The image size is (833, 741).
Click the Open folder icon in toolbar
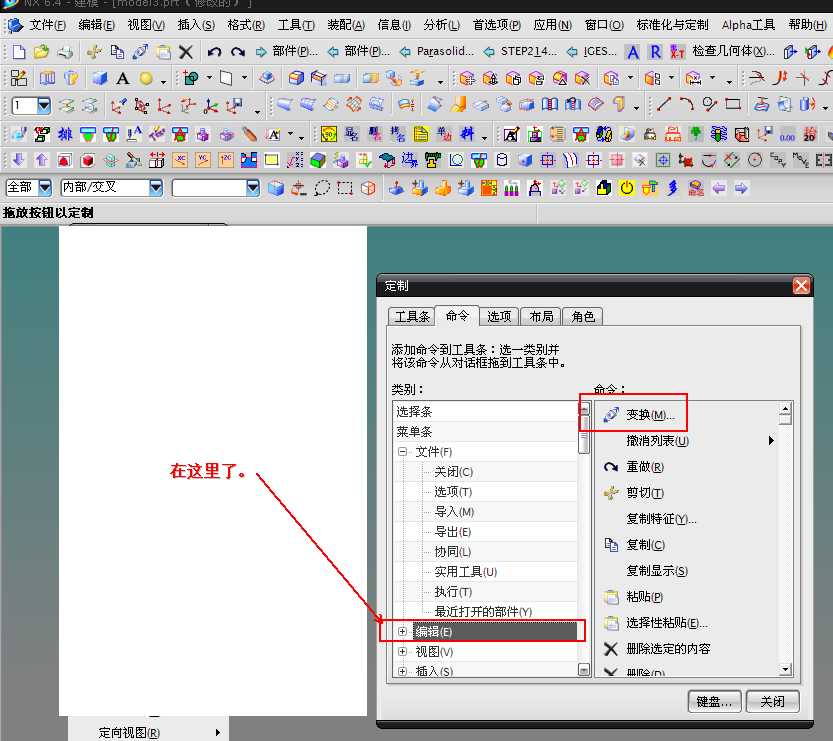click(x=41, y=52)
